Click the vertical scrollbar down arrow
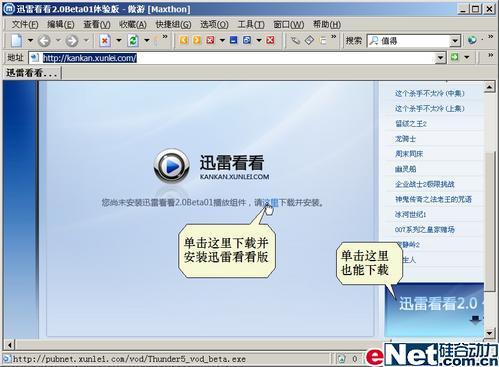The height and width of the screenshot is (367, 499). click(489, 332)
